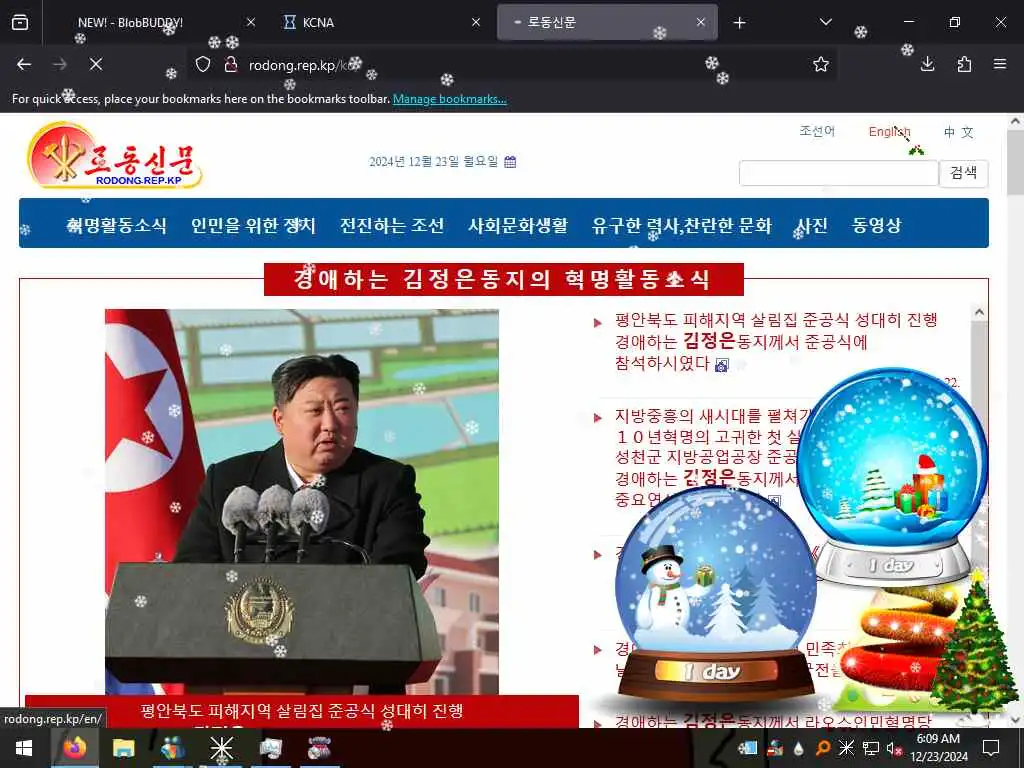1024x768 pixels.
Task: Open the 사회문화생활 menu item
Action: (518, 225)
